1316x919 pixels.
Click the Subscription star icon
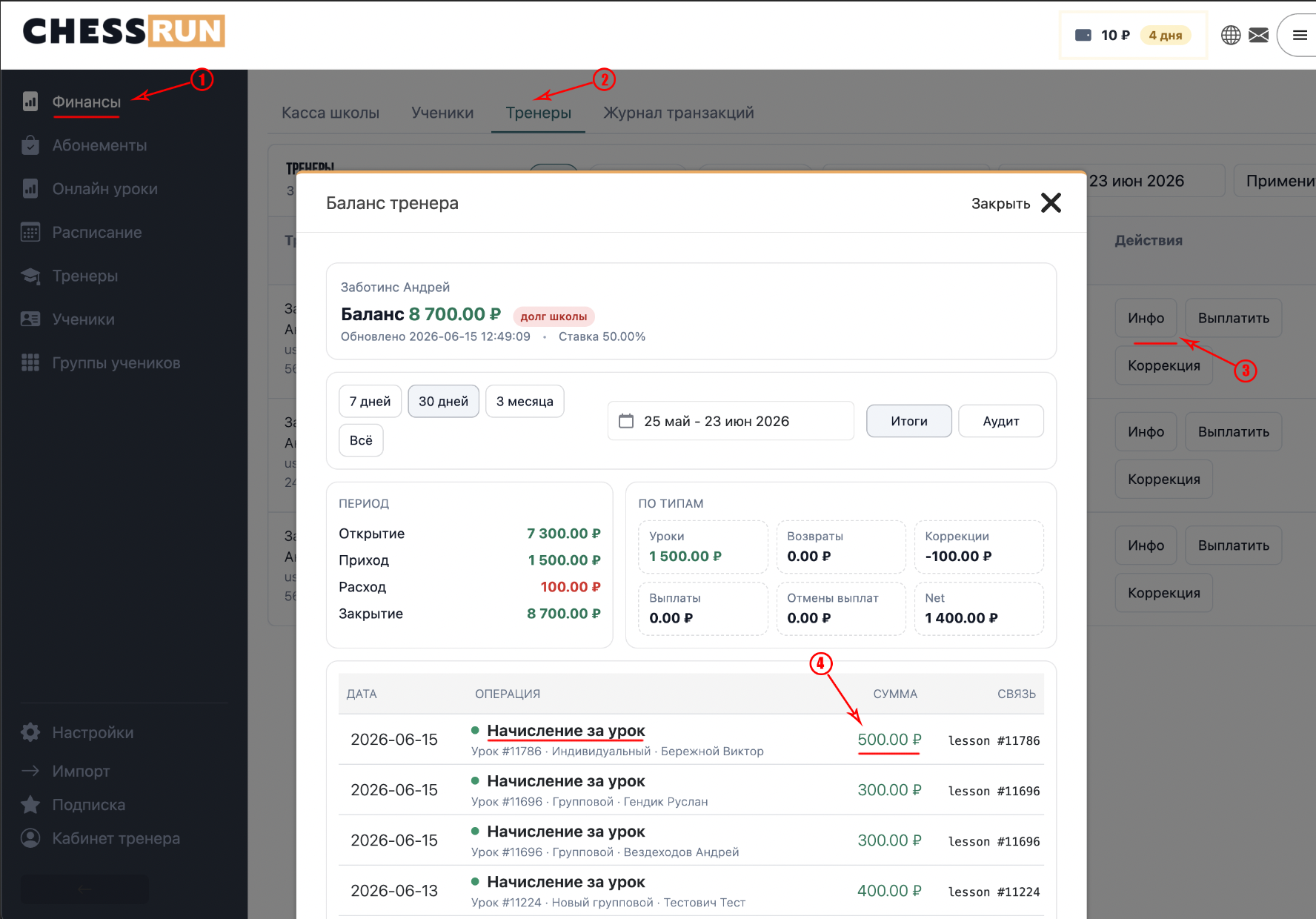coord(30,804)
